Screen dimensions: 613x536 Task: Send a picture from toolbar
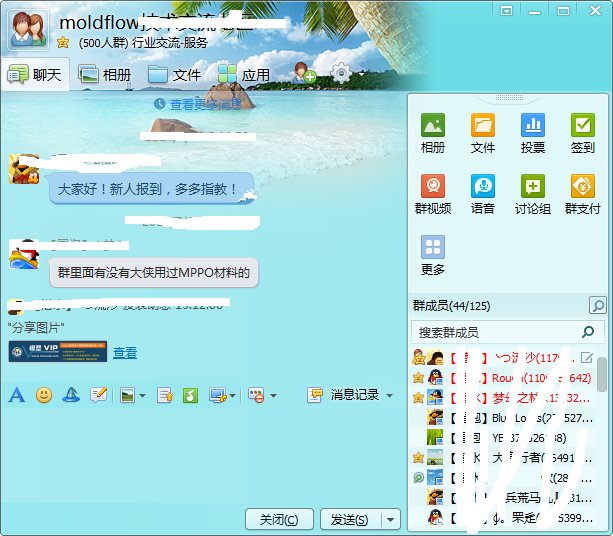pyautogui.click(x=127, y=395)
